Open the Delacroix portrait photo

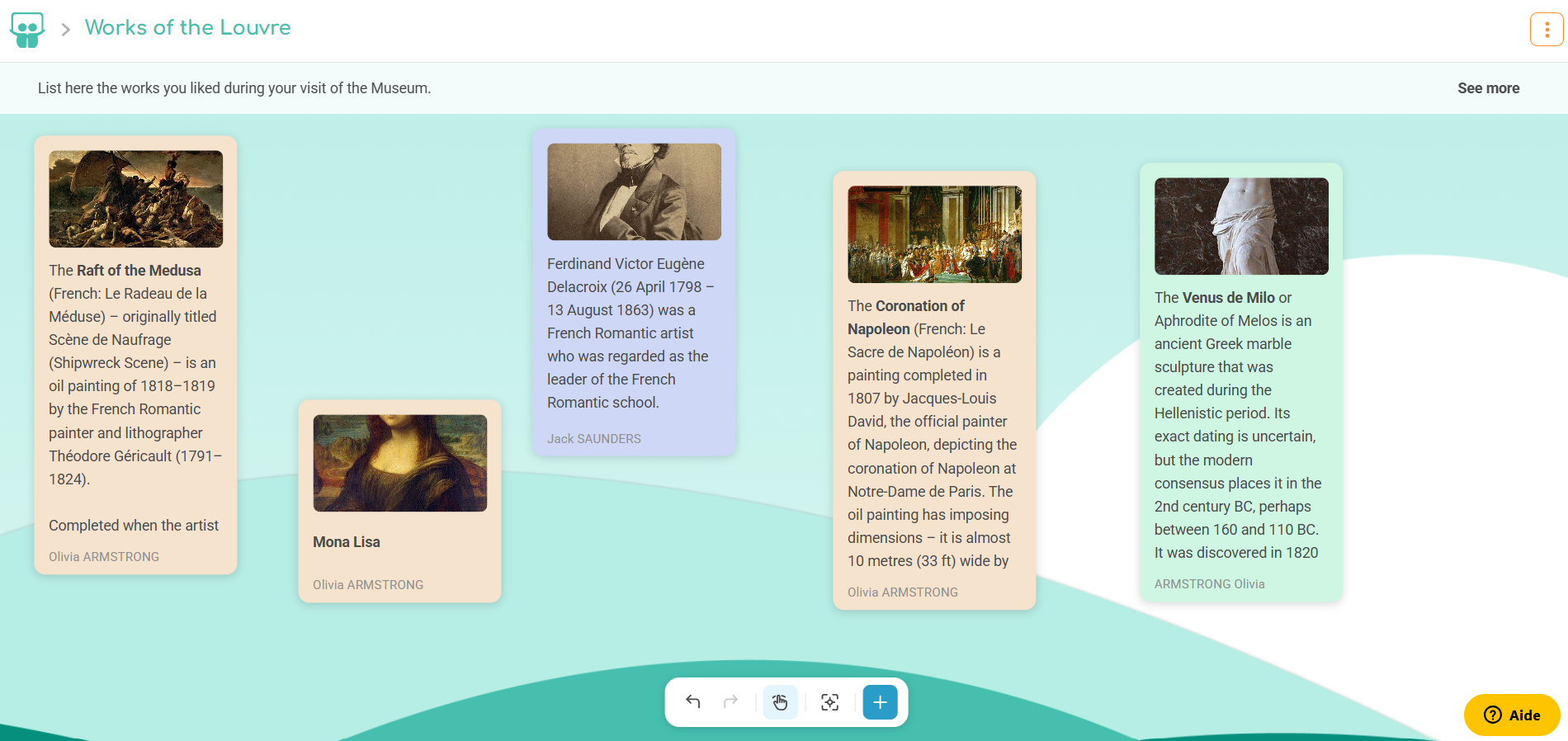[635, 191]
